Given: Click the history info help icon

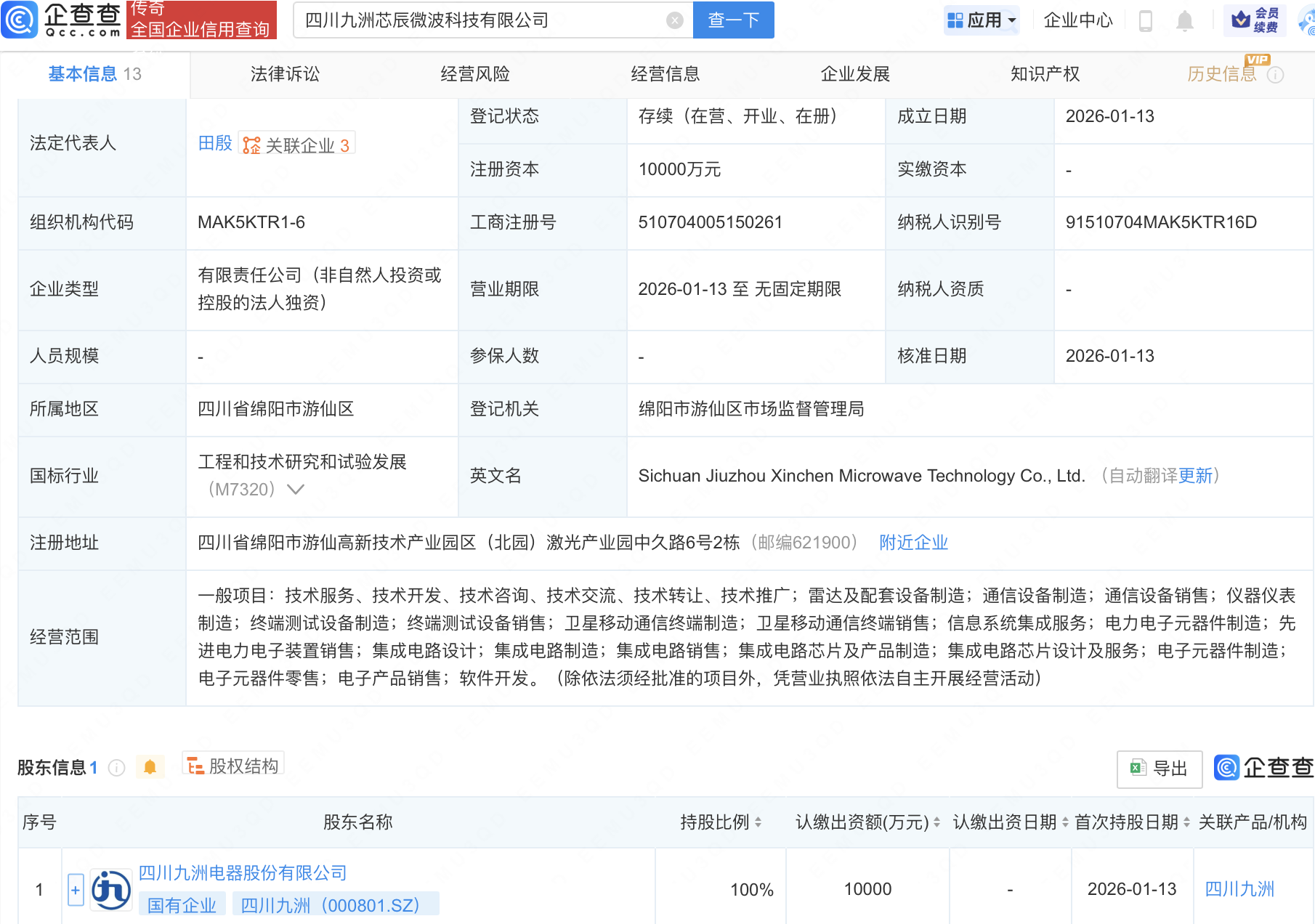Looking at the screenshot, I should (1276, 75).
